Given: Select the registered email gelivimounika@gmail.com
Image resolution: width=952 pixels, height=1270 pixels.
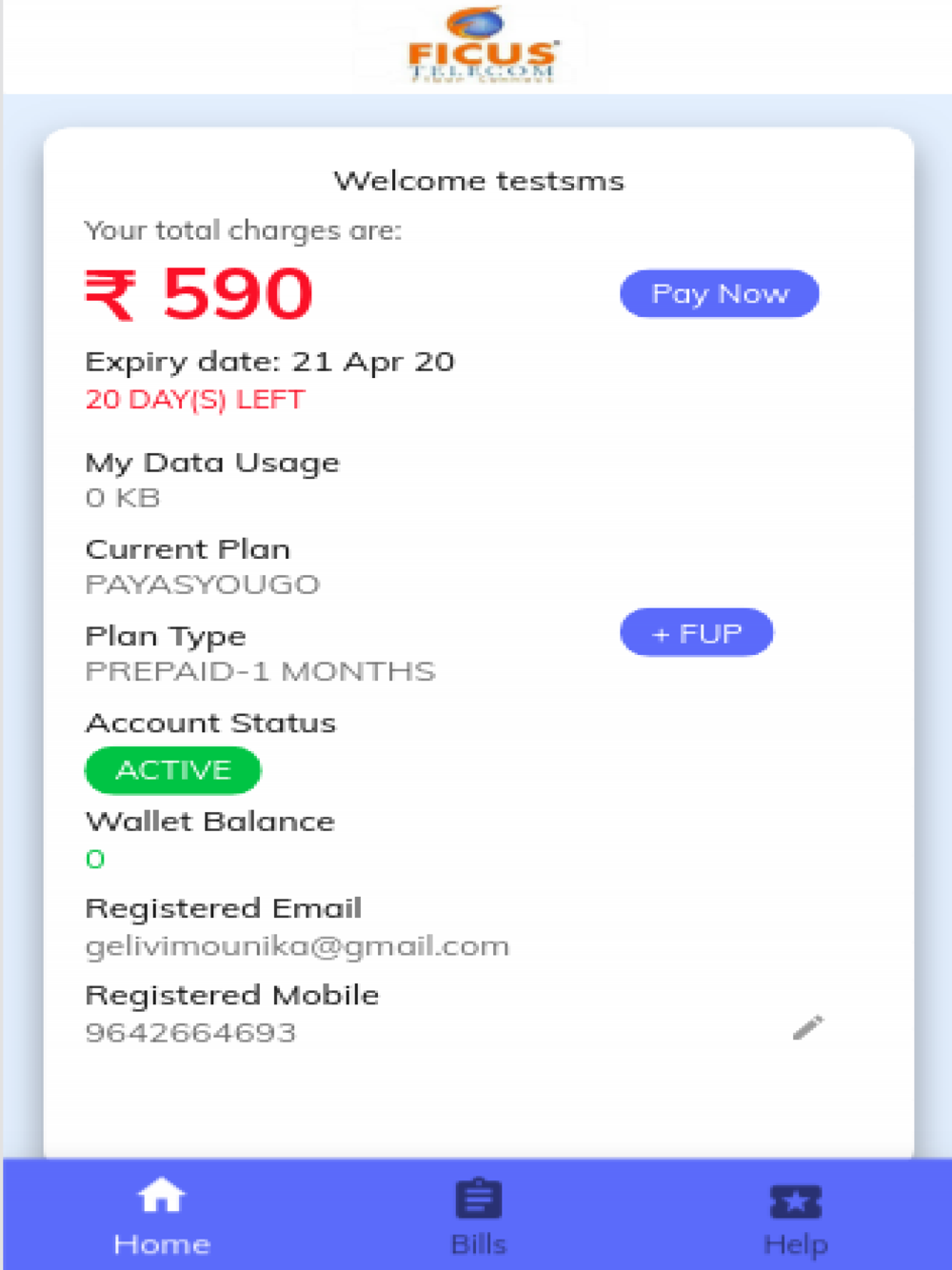Looking at the screenshot, I should pos(297,946).
